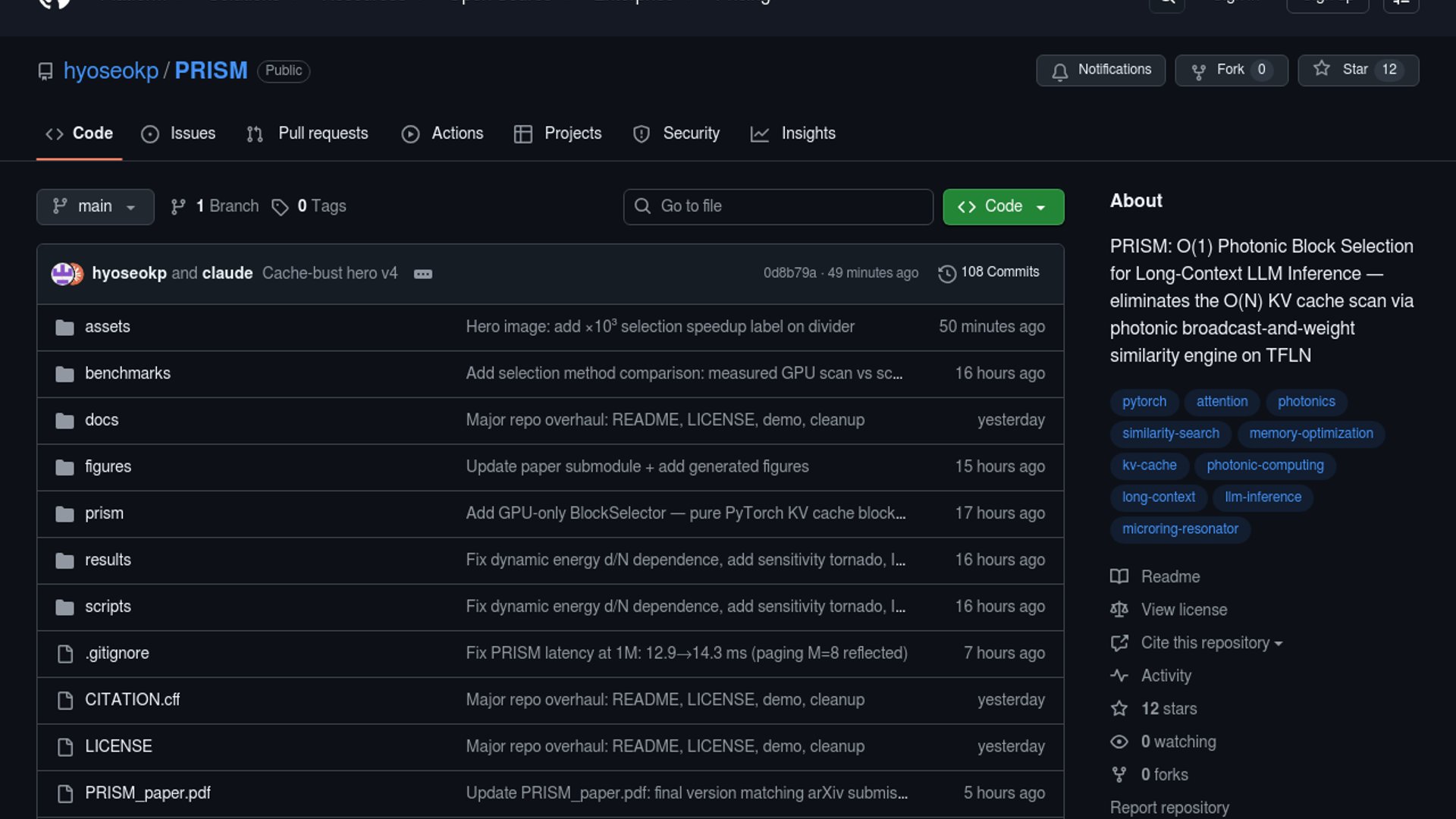1456x819 pixels.
Task: Click the Go to file search field
Action: tap(777, 207)
